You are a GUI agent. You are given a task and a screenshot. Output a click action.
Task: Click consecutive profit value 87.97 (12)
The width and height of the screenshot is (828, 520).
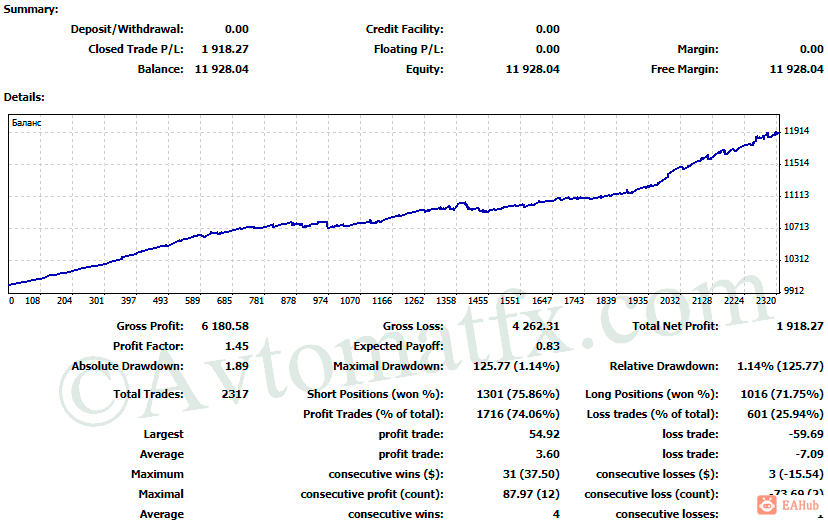point(531,495)
